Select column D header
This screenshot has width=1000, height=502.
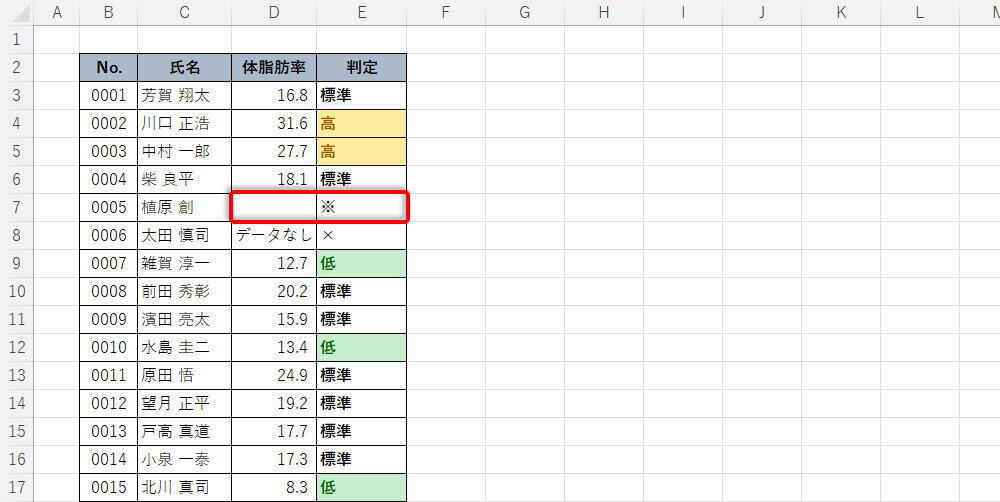click(x=274, y=12)
